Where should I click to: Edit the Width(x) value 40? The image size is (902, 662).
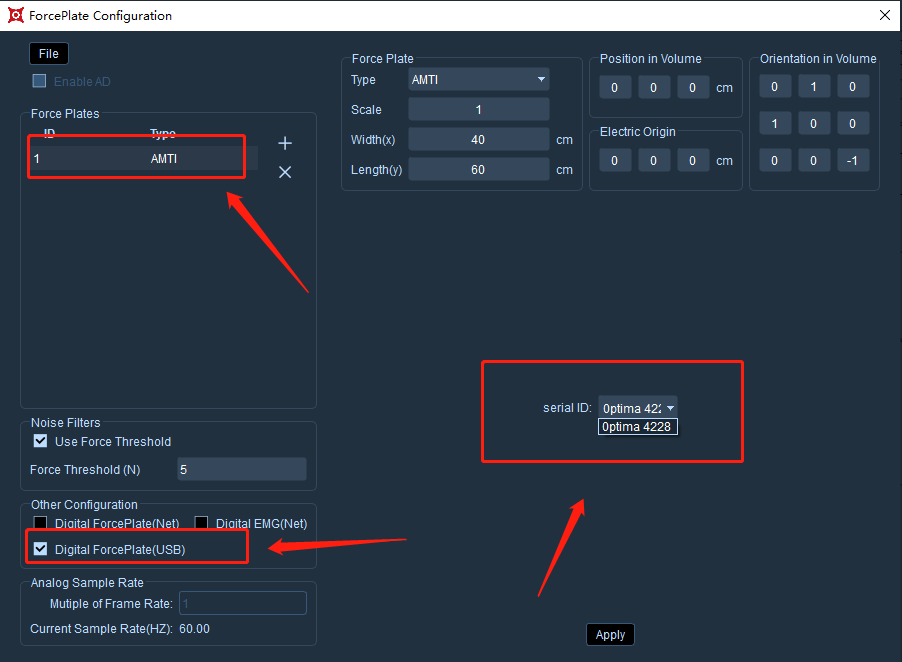coord(479,139)
